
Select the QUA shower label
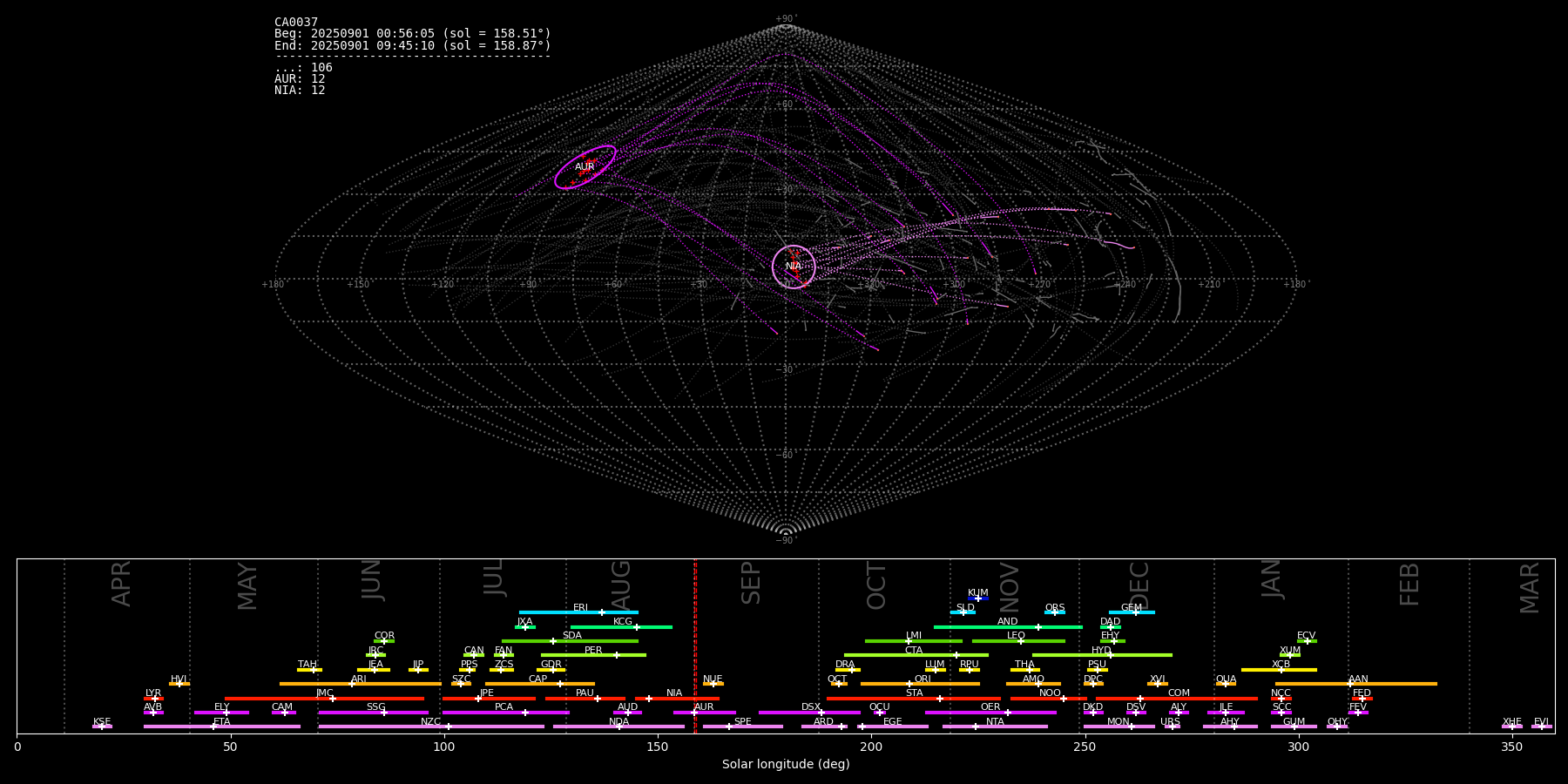pyautogui.click(x=1227, y=679)
